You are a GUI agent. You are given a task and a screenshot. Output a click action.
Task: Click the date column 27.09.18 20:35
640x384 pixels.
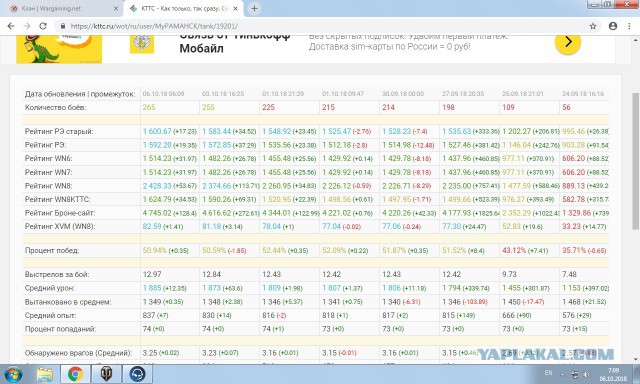coord(463,94)
